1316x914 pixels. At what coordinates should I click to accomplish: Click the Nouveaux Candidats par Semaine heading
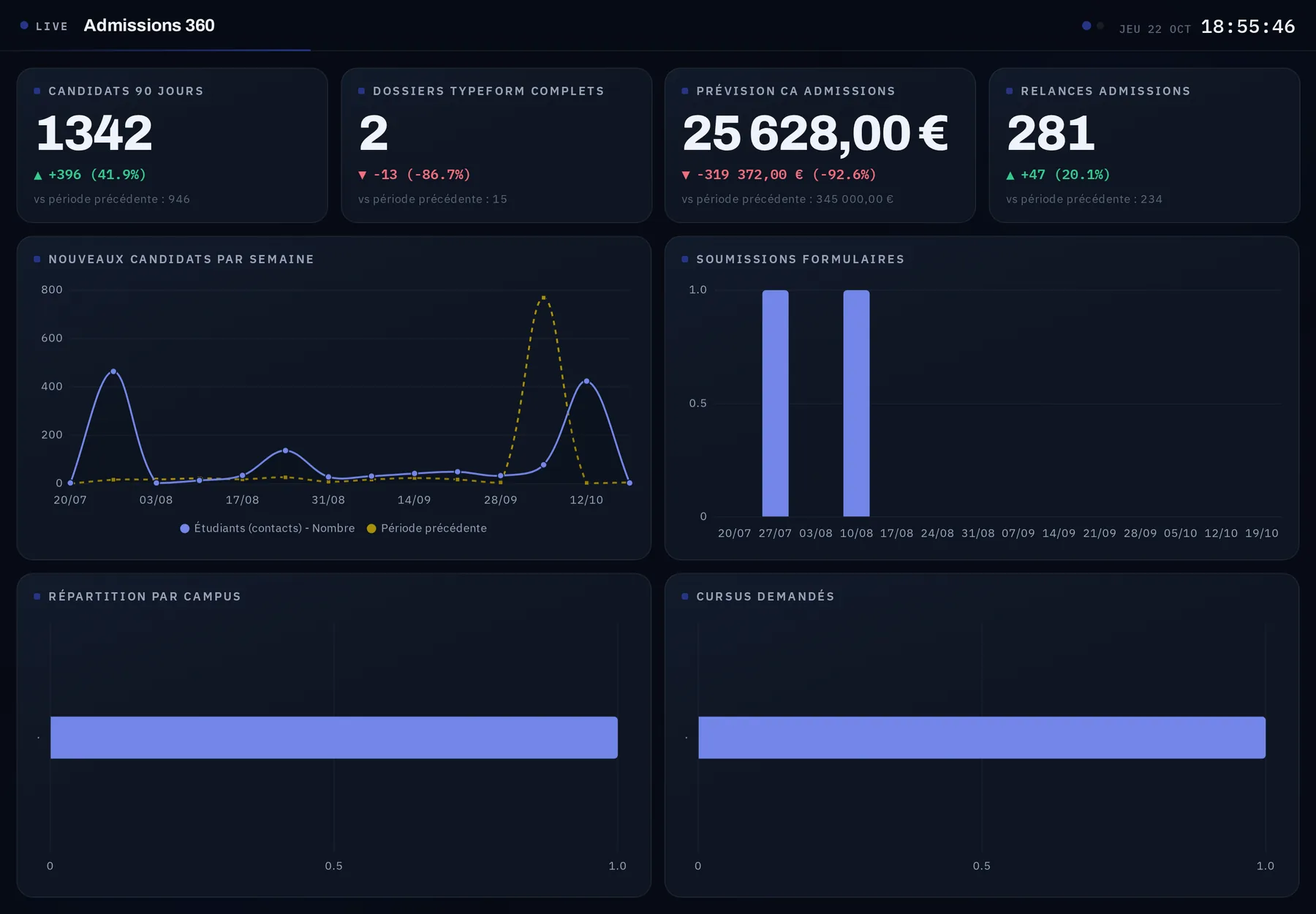[x=181, y=260]
